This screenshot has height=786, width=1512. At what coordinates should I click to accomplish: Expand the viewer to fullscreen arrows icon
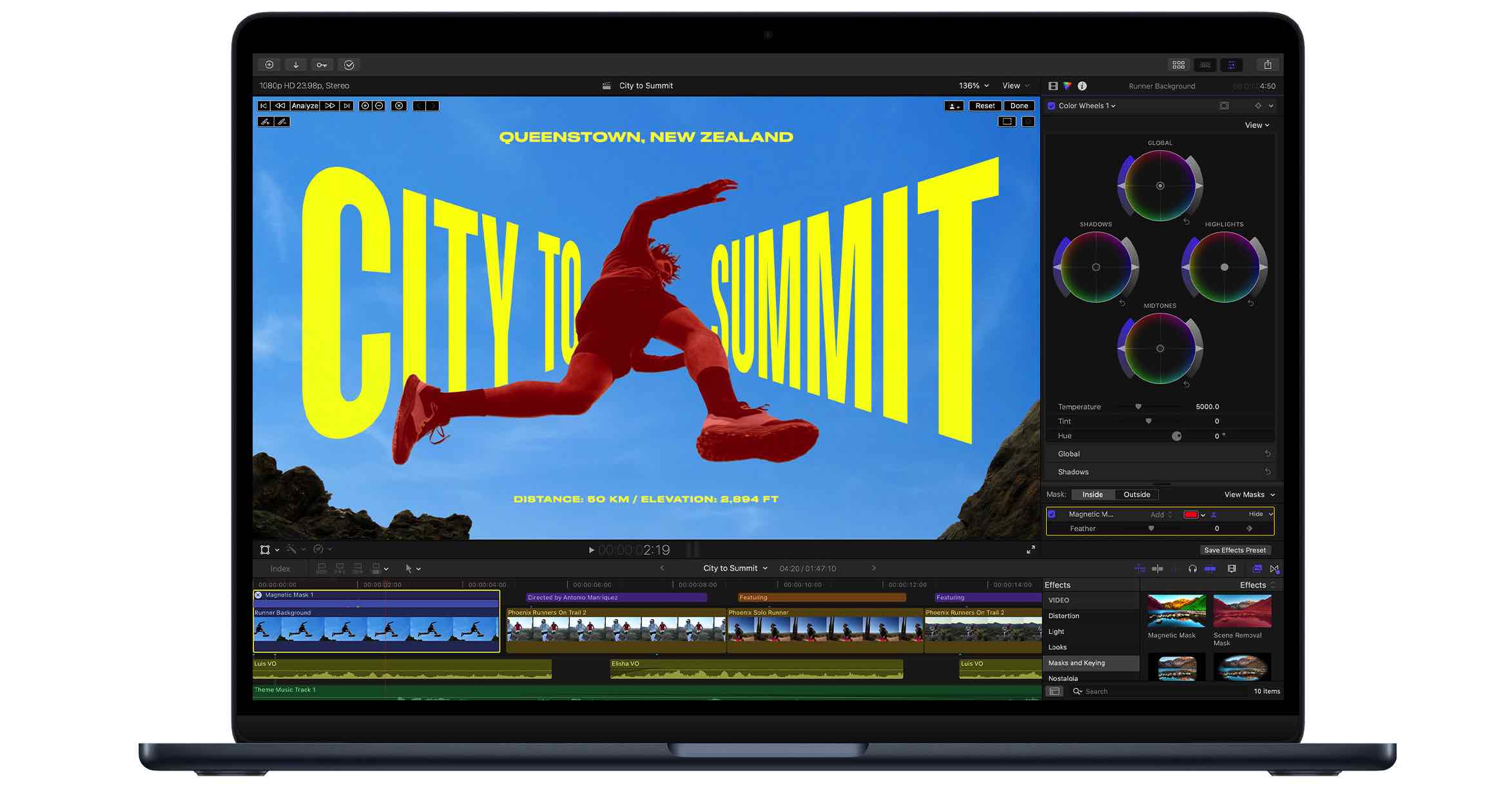1031,550
